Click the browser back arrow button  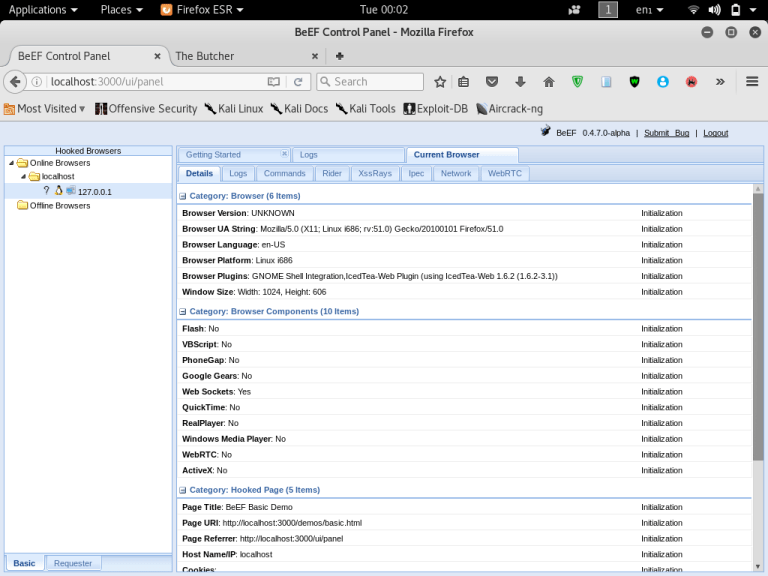click(15, 82)
